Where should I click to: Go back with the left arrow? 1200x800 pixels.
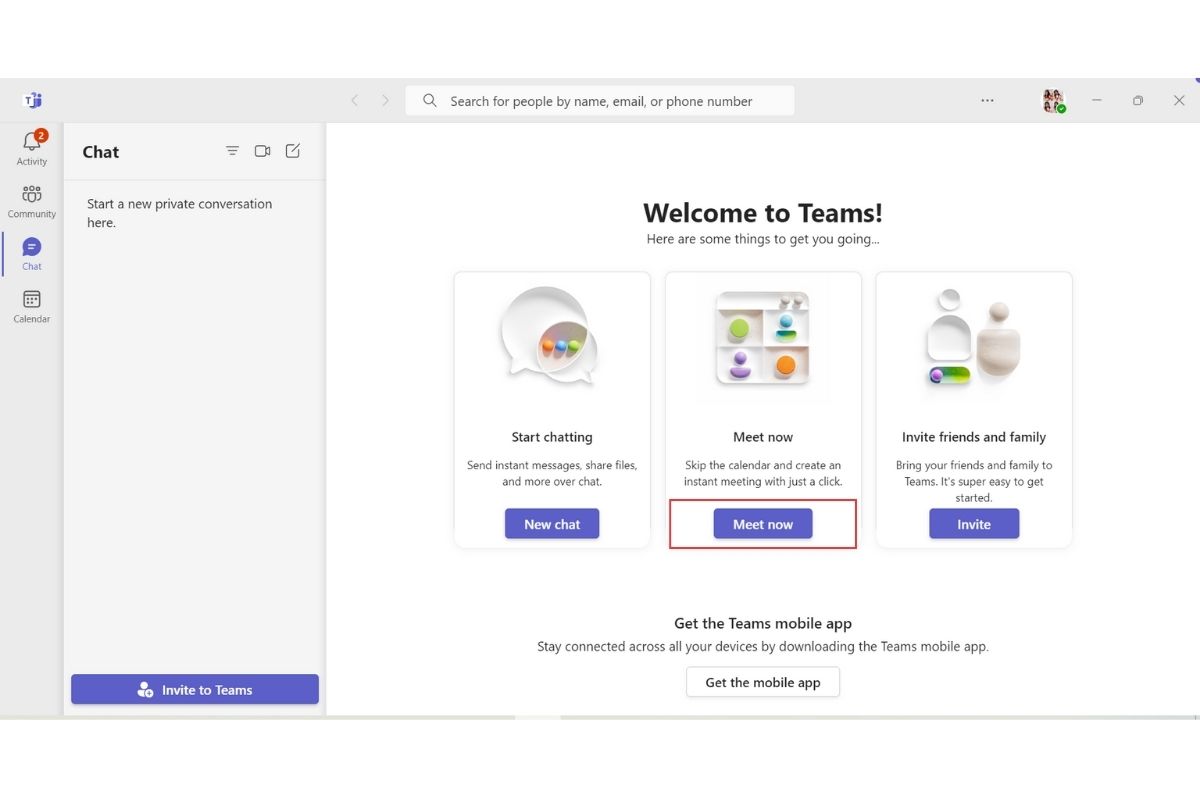pyautogui.click(x=354, y=100)
